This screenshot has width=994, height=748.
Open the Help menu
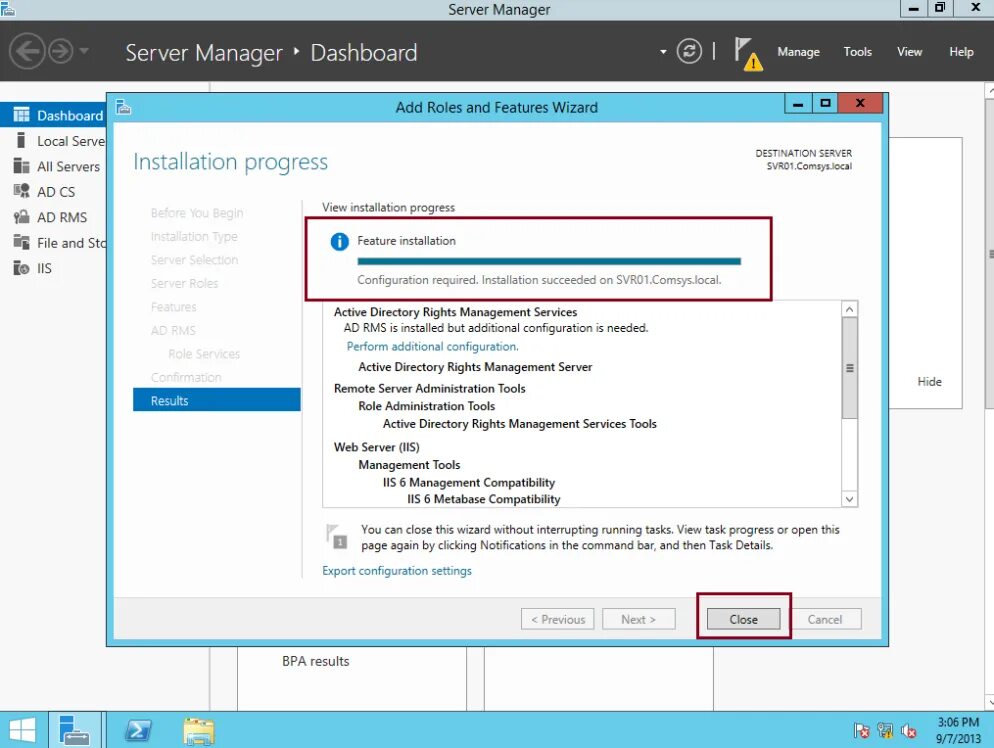(961, 52)
